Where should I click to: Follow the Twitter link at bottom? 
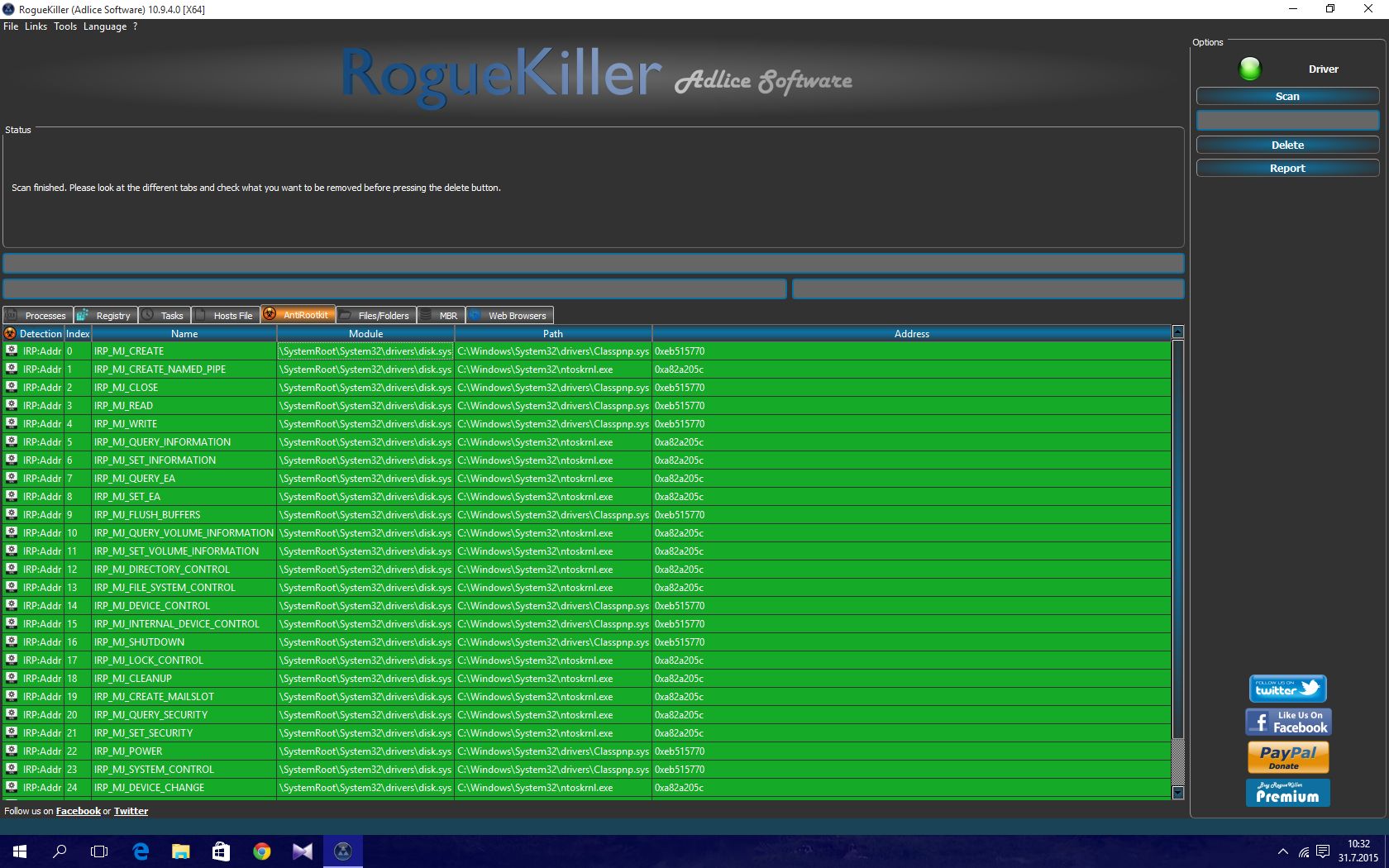[x=131, y=811]
